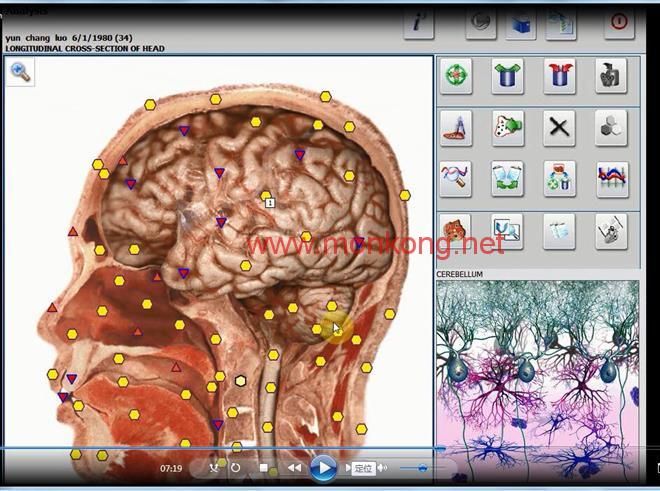
Task: Click the document with arrow icon in top toolbar
Action: (561, 23)
